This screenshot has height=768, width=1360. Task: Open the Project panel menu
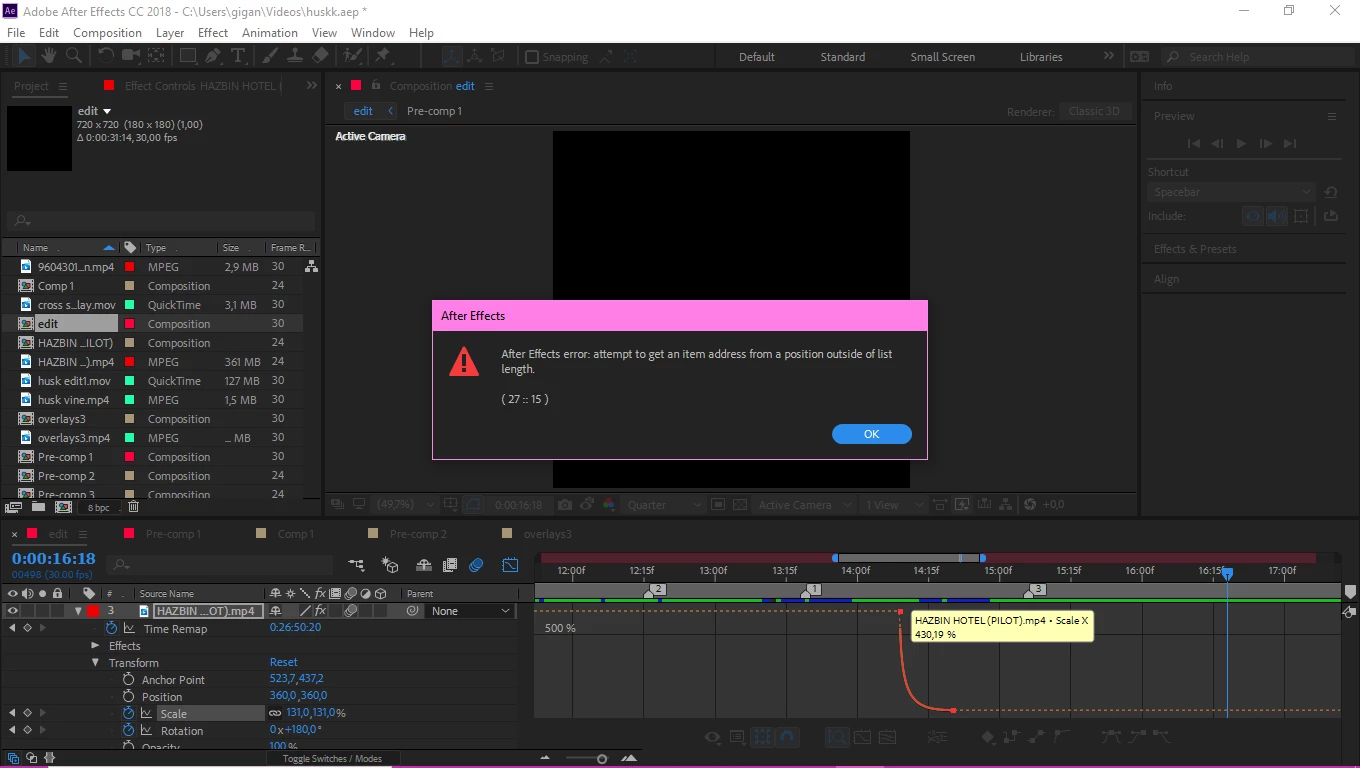click(x=62, y=86)
